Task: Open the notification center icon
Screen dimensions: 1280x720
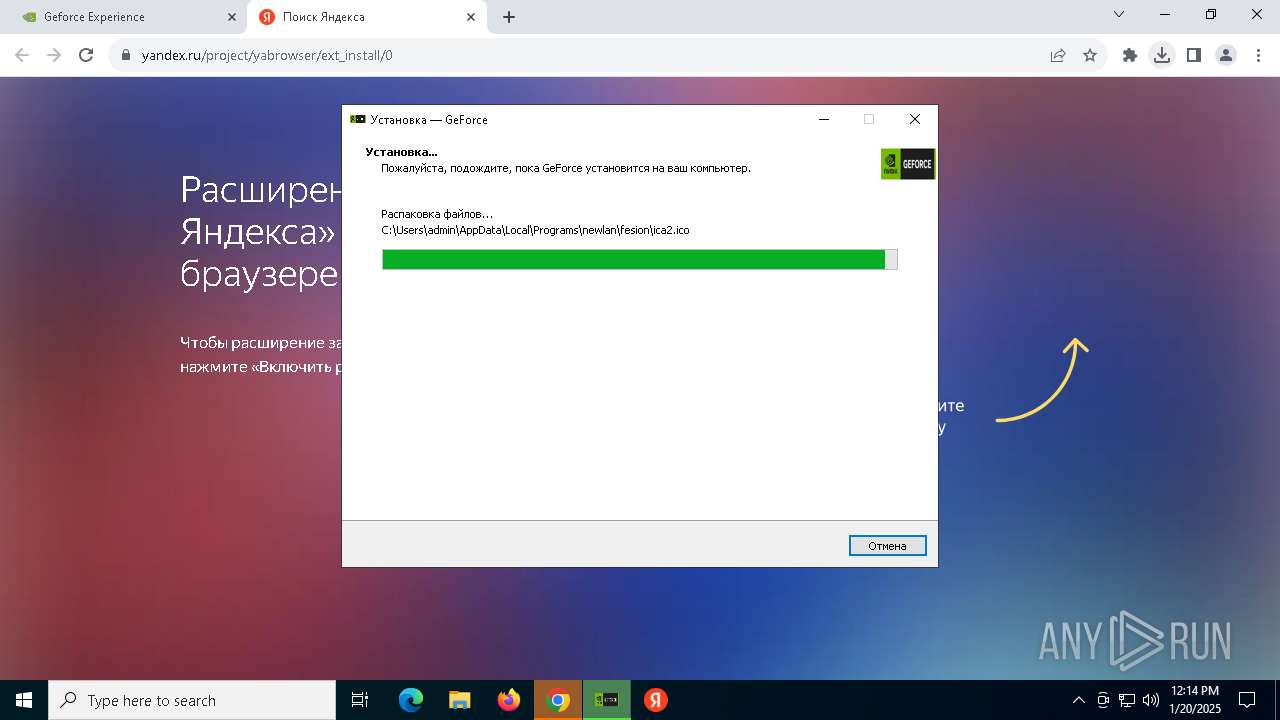Action: (x=1248, y=700)
